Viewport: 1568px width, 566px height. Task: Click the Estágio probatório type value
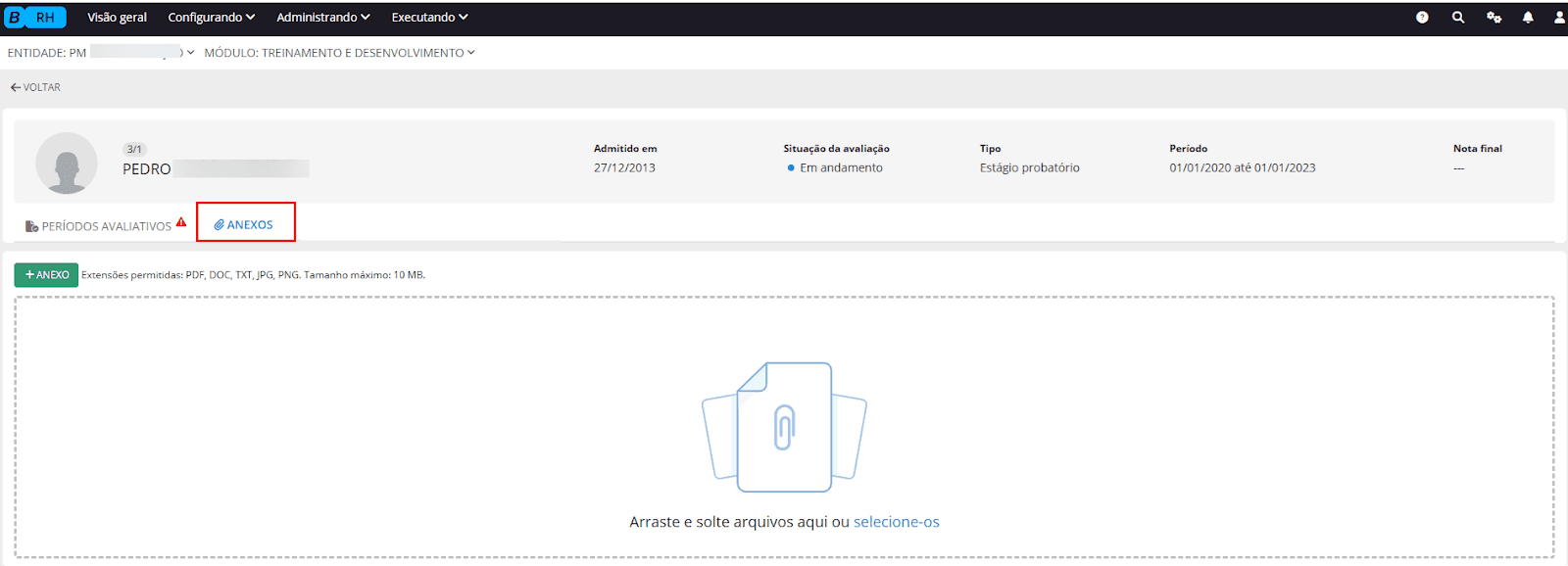tap(1029, 167)
